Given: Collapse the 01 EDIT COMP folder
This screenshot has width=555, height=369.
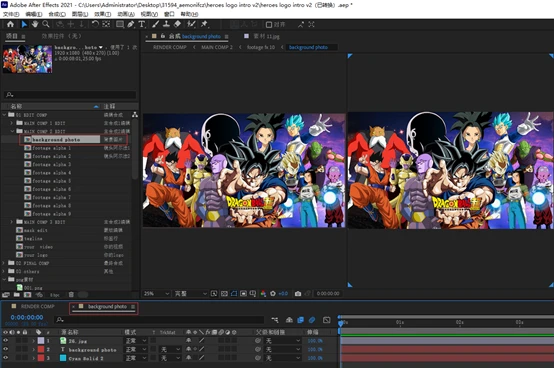Looking at the screenshot, I should click(x=4, y=115).
